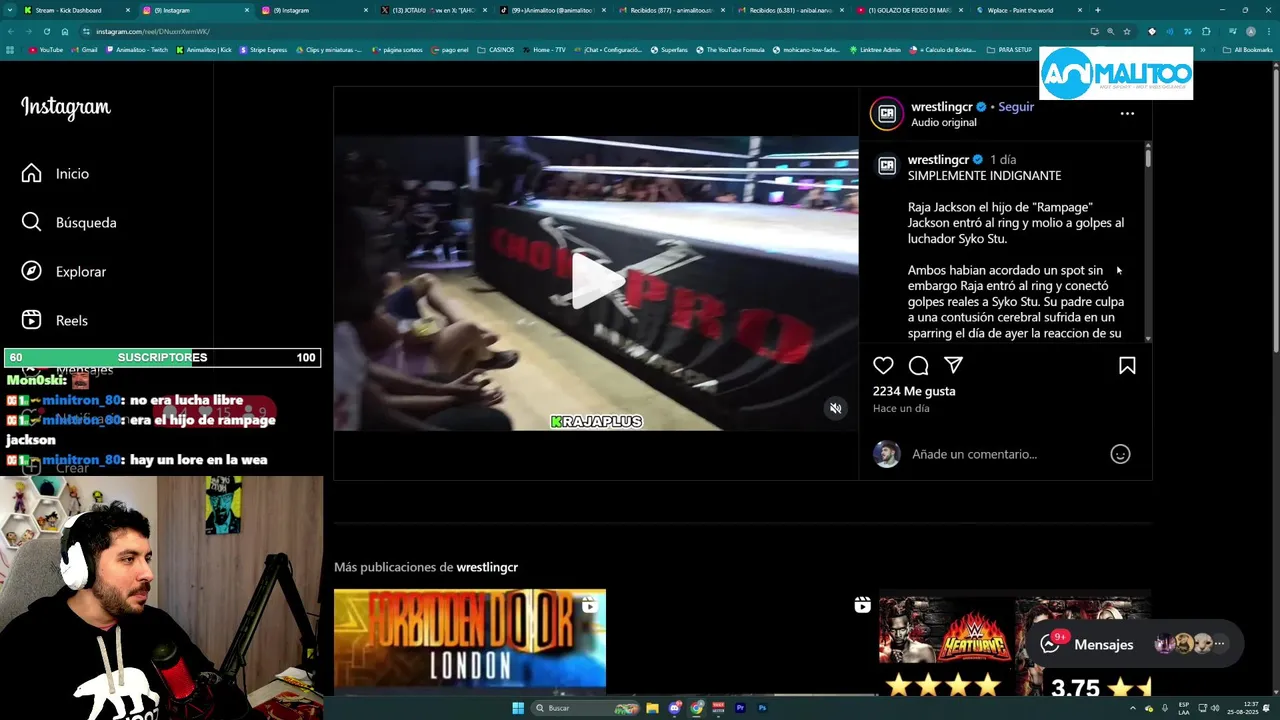Click the browser home button

(x=64, y=32)
